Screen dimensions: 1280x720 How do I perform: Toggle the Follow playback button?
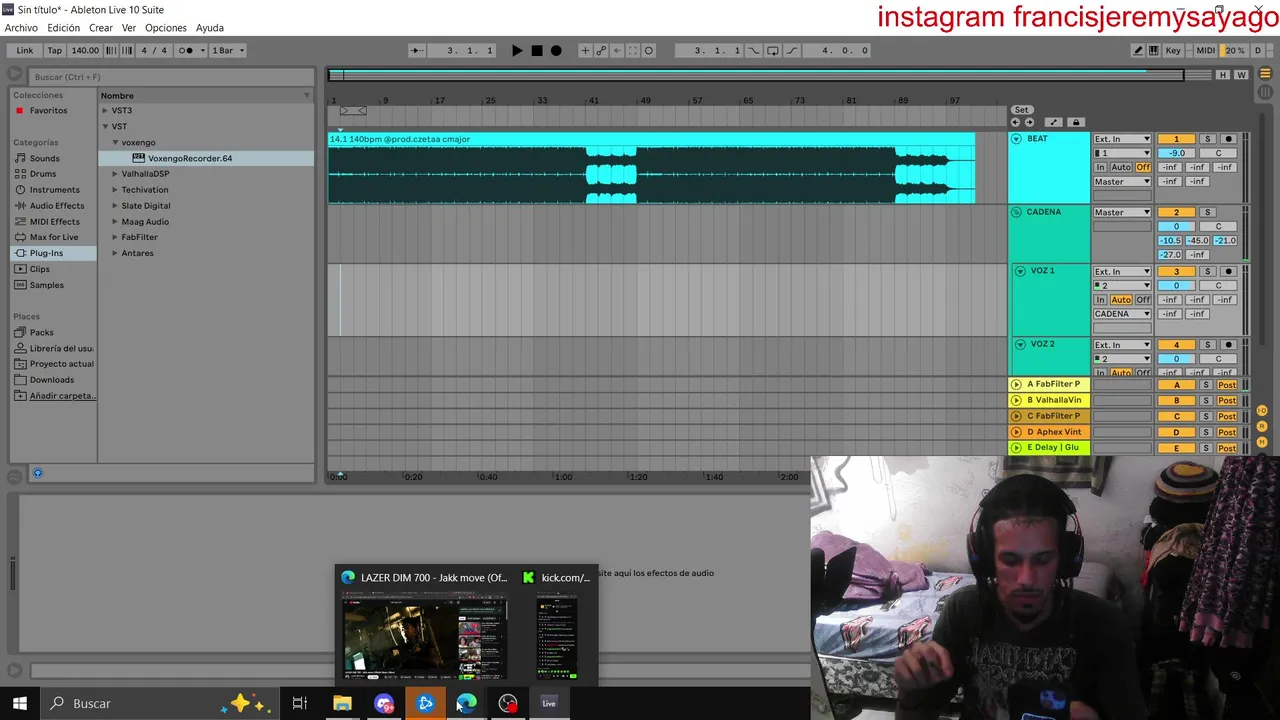(x=417, y=51)
